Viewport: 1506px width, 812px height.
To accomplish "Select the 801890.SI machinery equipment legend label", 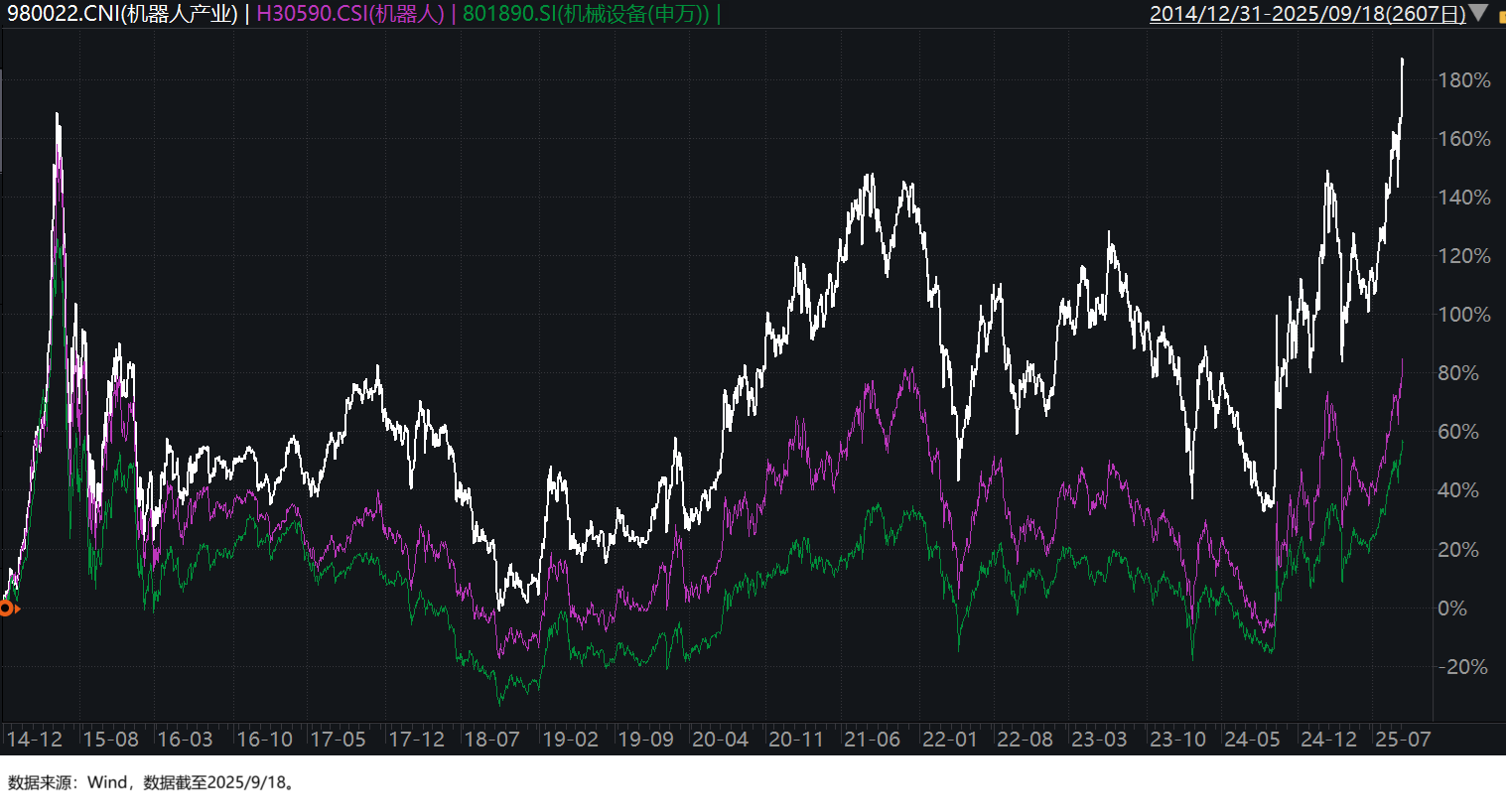I will tap(586, 14).
